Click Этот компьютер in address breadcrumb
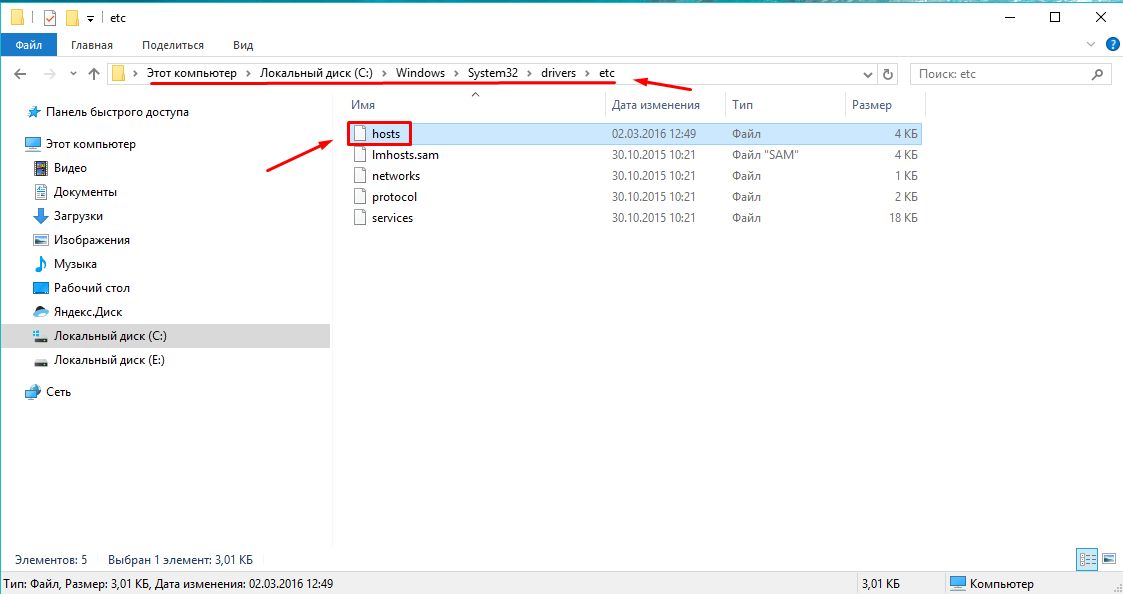1123x594 pixels. 191,73
